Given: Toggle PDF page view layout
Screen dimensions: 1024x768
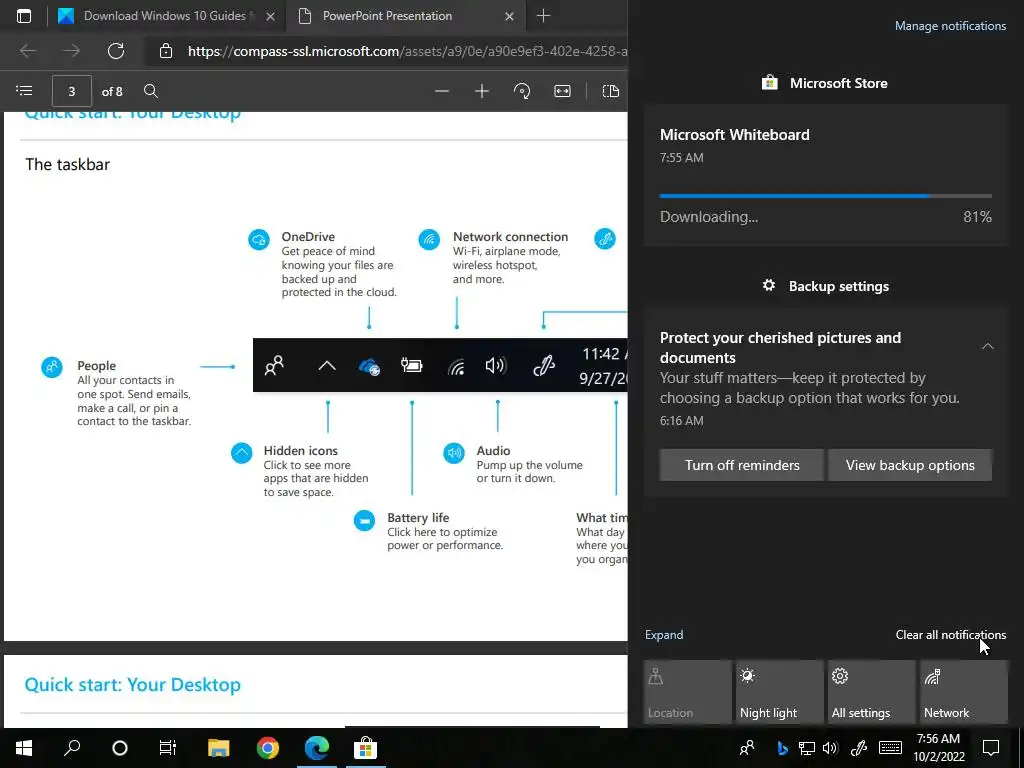Looking at the screenshot, I should point(611,91).
